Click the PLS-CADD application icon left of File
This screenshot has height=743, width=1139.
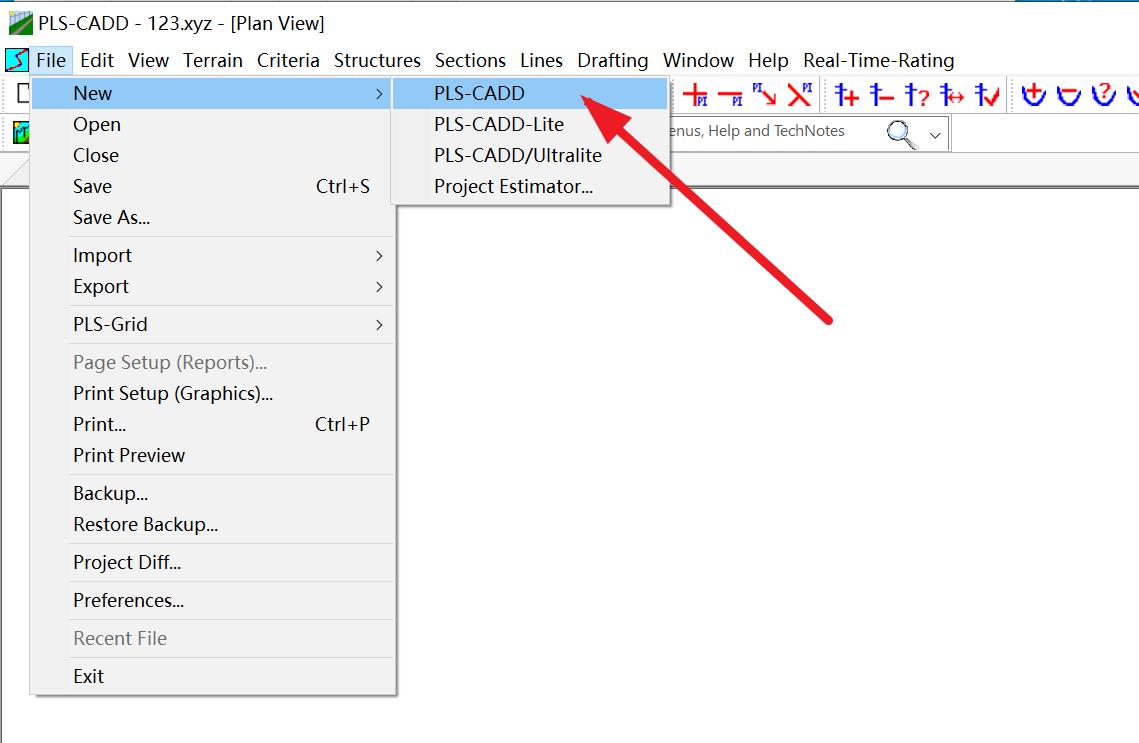click(x=17, y=60)
